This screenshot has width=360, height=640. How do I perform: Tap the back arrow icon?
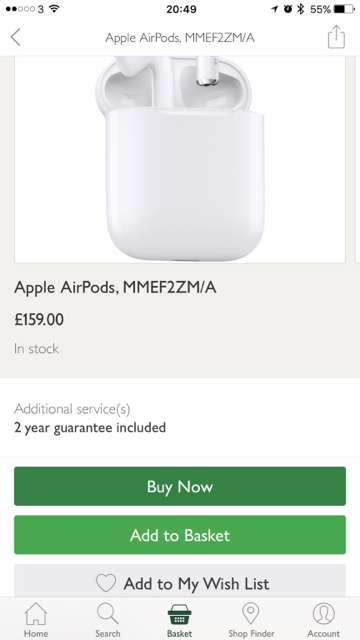[16, 37]
